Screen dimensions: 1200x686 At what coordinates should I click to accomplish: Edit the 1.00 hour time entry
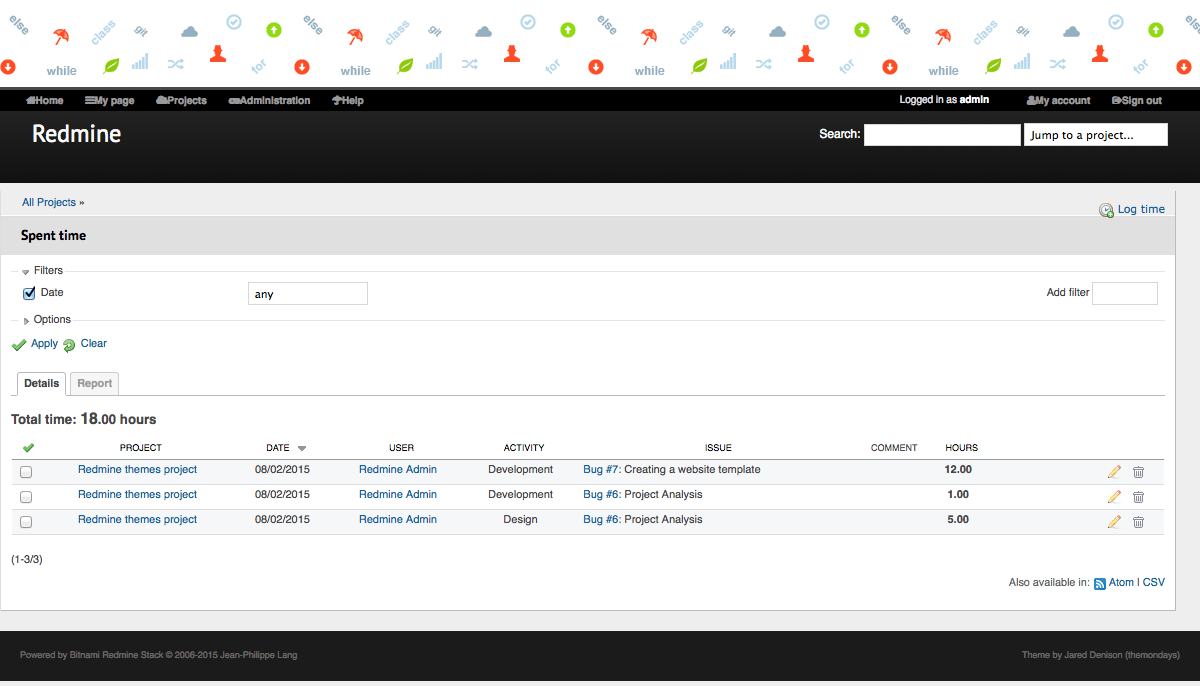click(x=1114, y=497)
